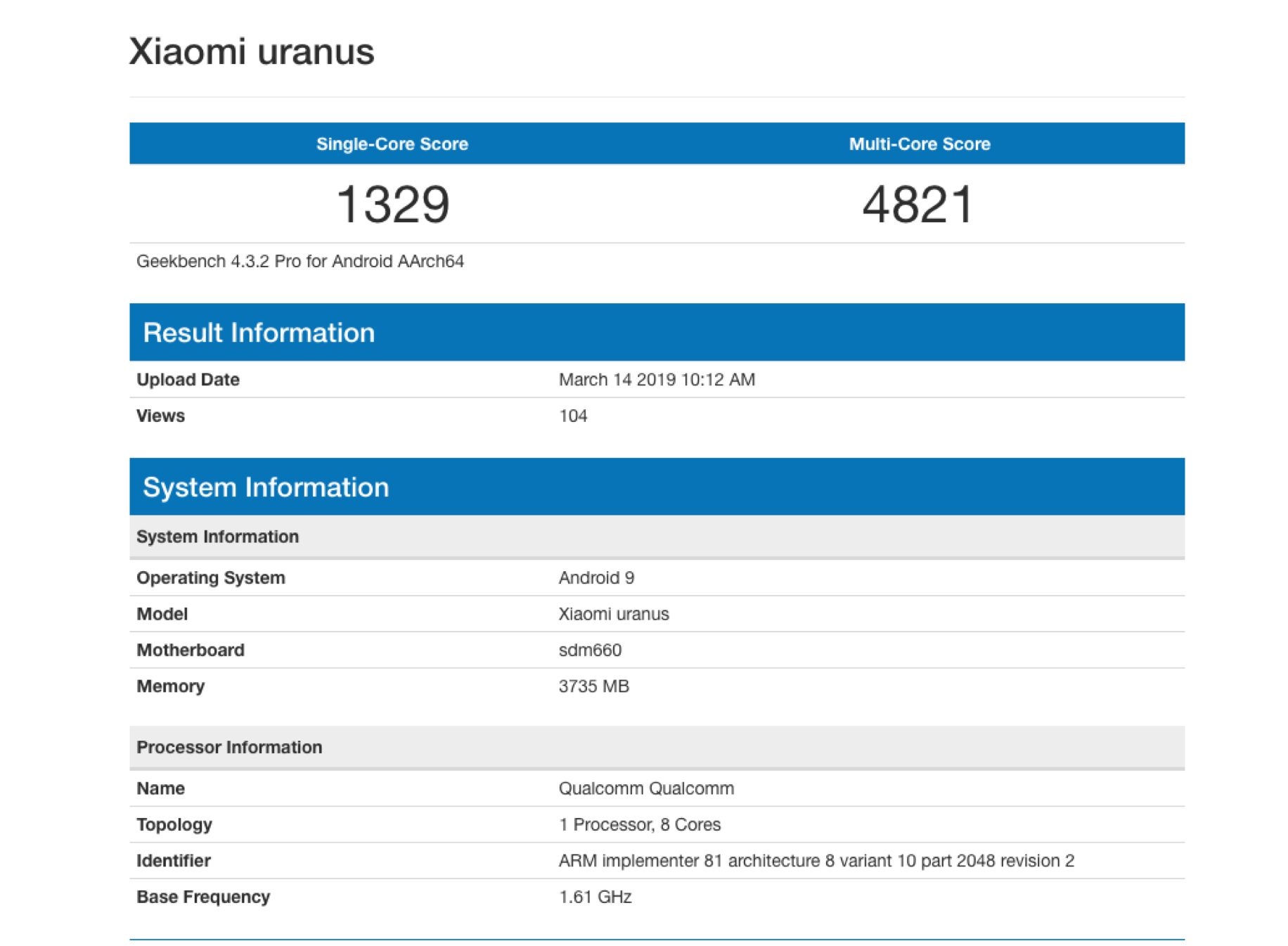Click the 1.61 GHz base frequency value
Viewport: 1288px width, 946px height.
coord(595,897)
